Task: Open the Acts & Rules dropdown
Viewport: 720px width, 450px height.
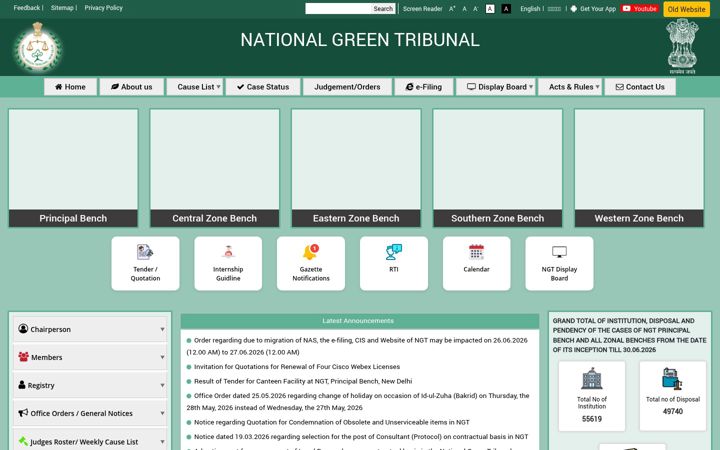Action: click(x=570, y=87)
